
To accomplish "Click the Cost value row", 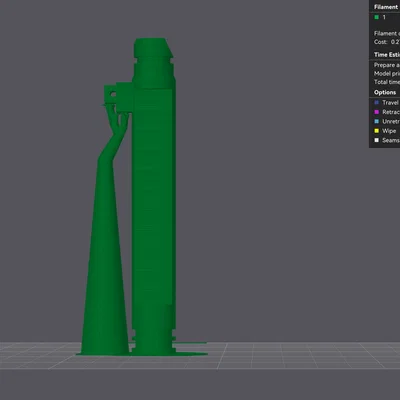I will pos(387,42).
